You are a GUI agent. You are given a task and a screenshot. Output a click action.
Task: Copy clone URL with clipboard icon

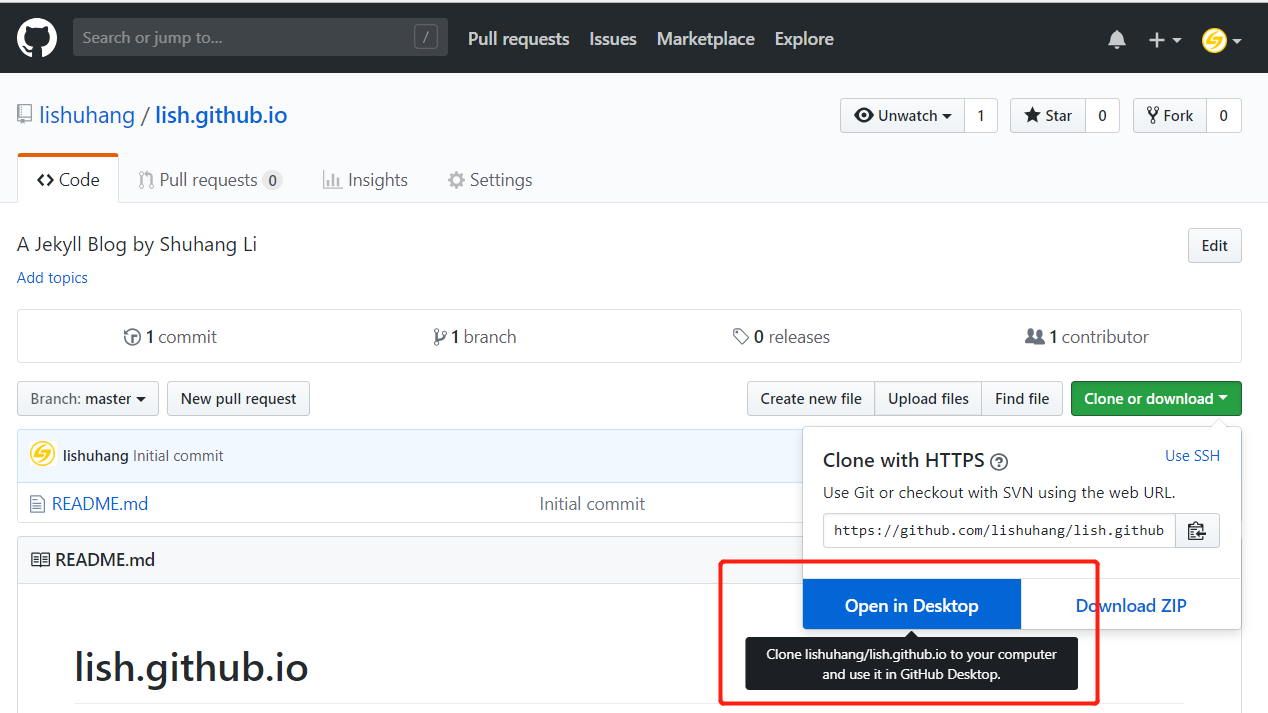1197,531
